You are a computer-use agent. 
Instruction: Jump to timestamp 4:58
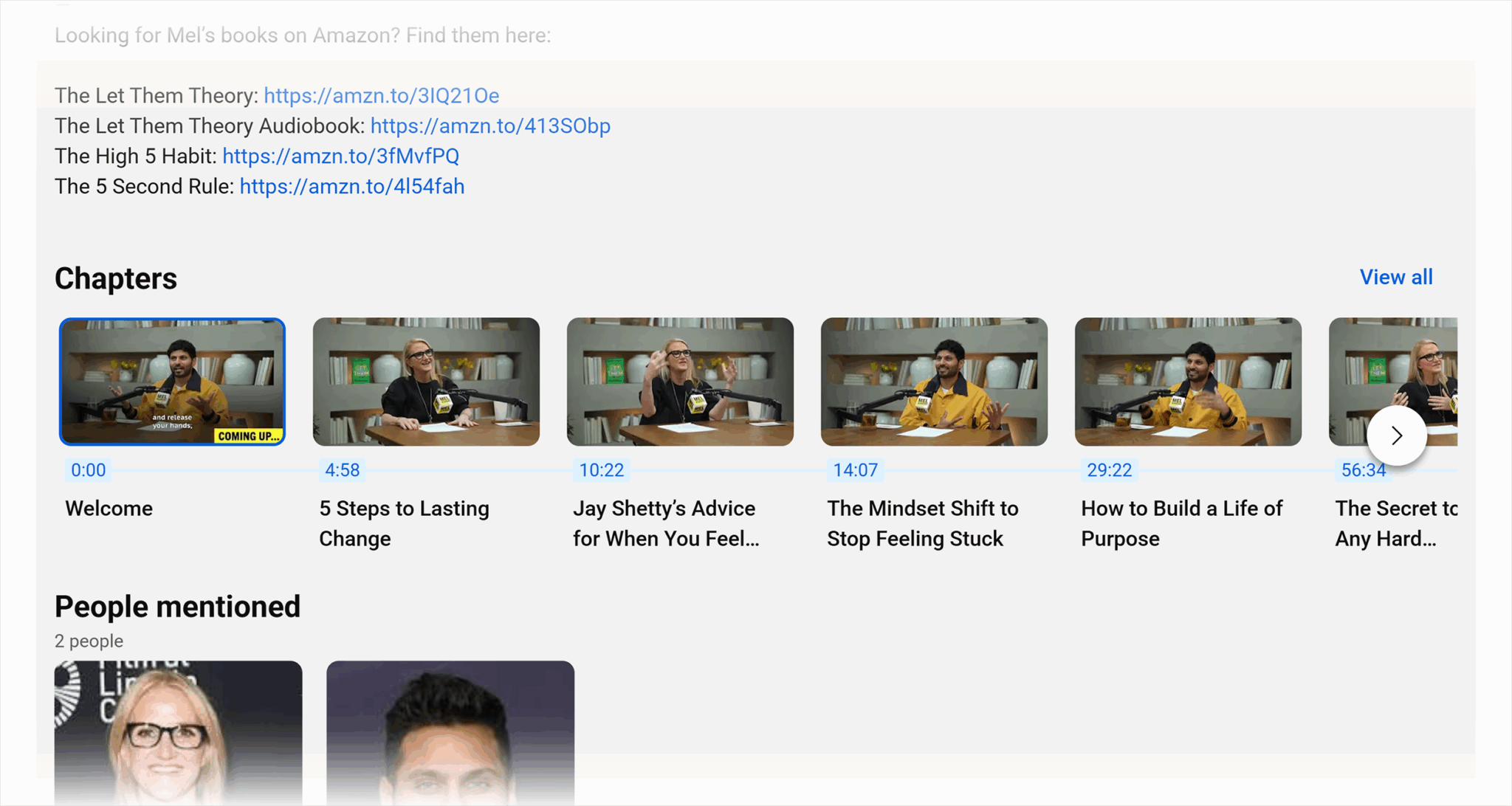[x=342, y=470]
